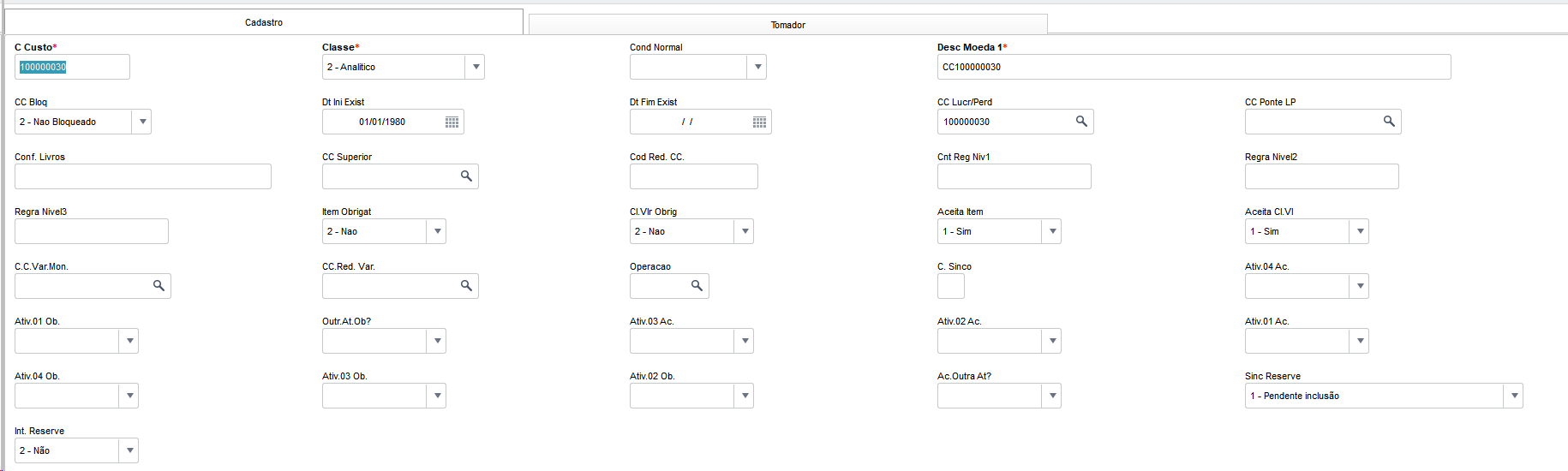
Task: Expand the Item Obrigat dropdown
Action: [x=437, y=231]
